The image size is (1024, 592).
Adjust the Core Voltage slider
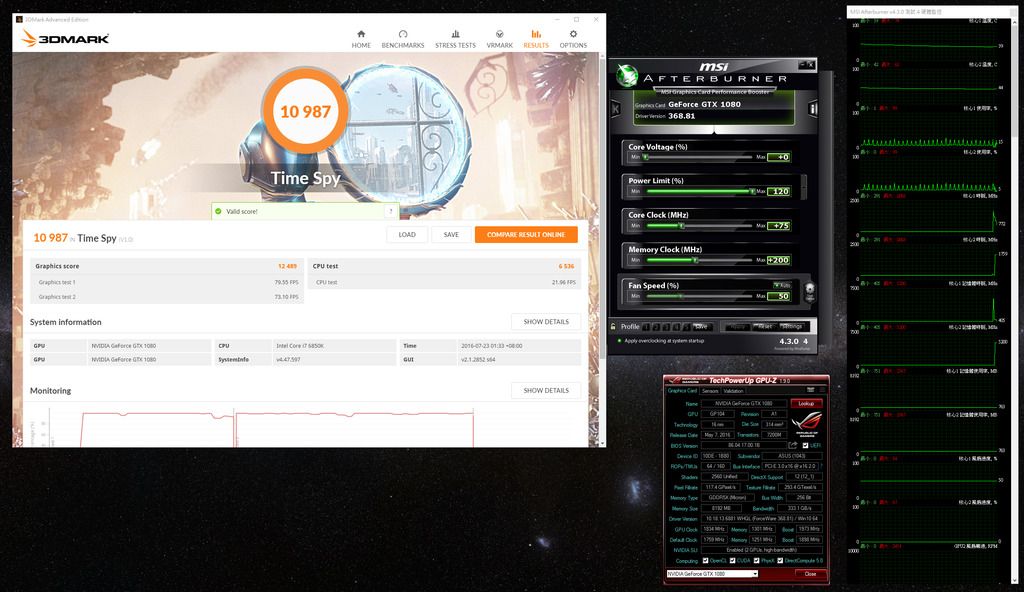[698, 157]
